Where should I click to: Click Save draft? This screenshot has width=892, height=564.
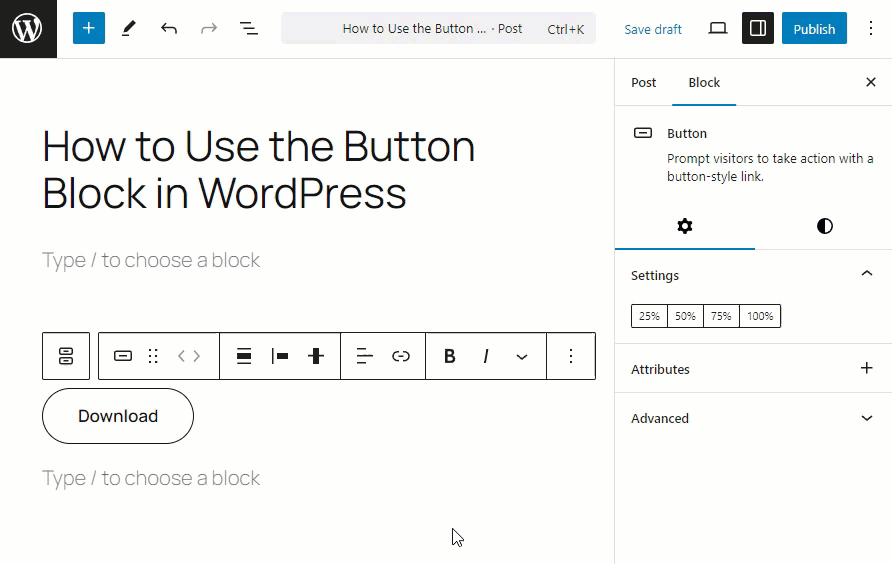(x=653, y=29)
